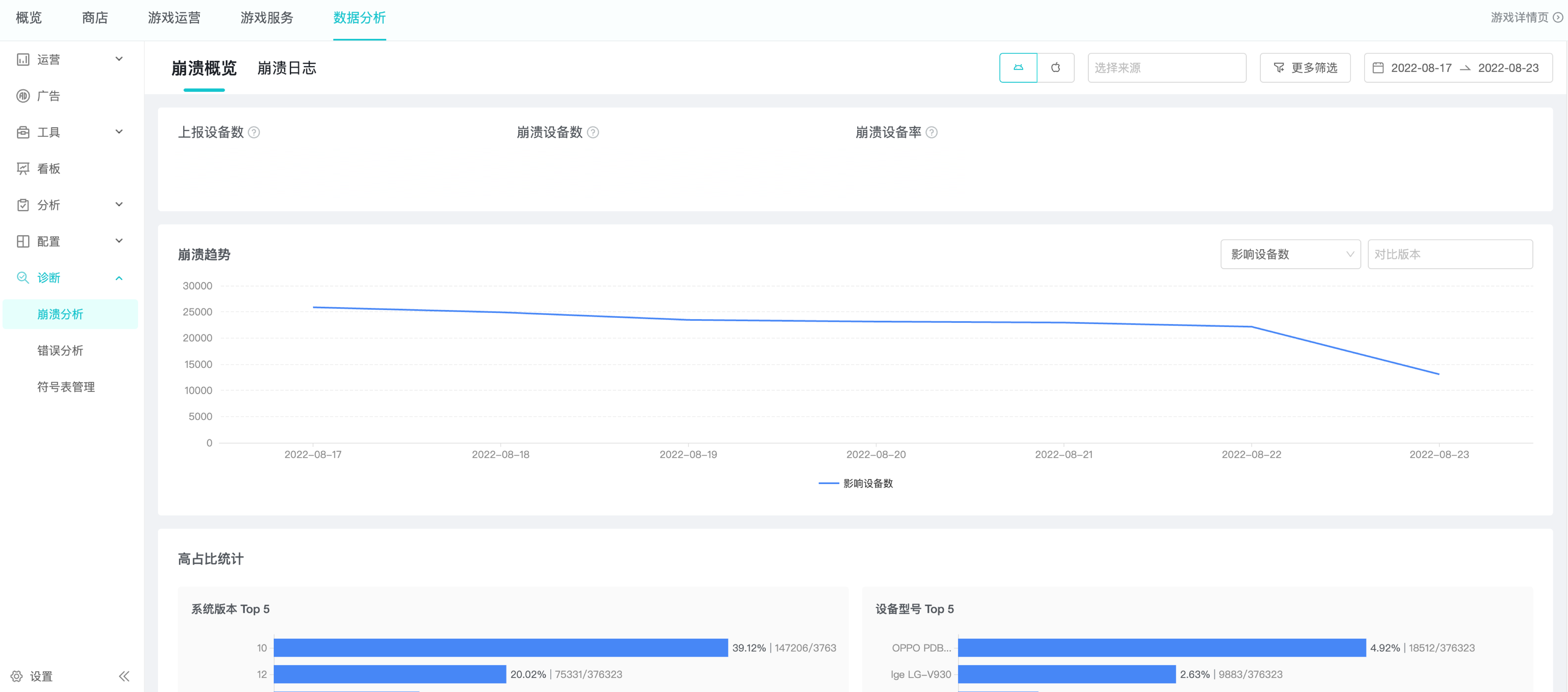Click the 运营 chart icon in sidebar
The image size is (1568, 692).
pos(23,59)
